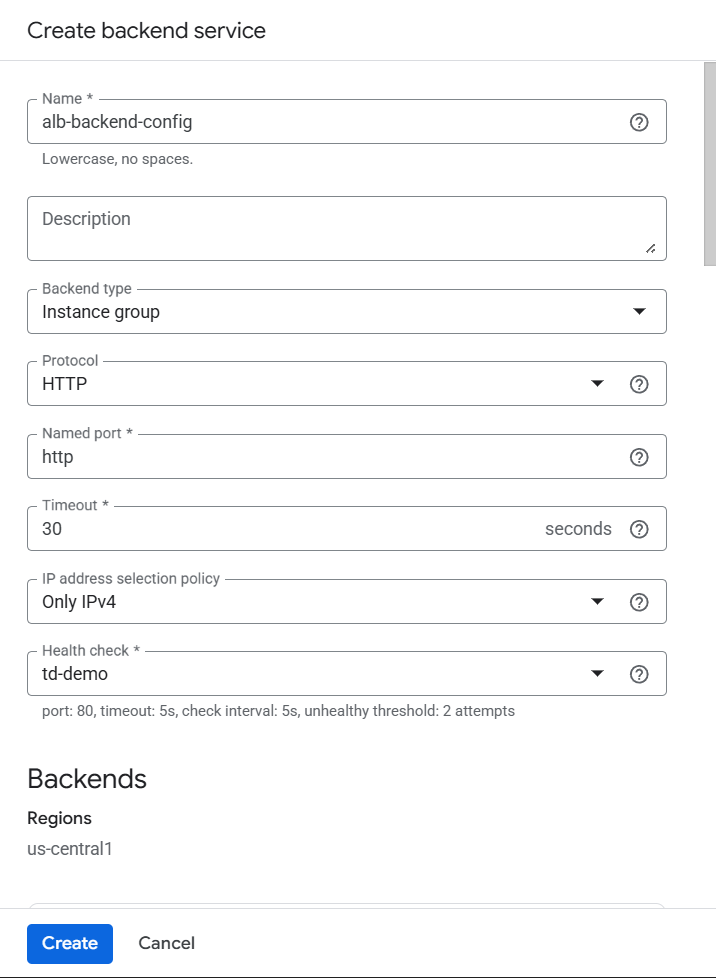The height and width of the screenshot is (978, 716).
Task: Open the Health check td-demo dropdown
Action: (320, 674)
